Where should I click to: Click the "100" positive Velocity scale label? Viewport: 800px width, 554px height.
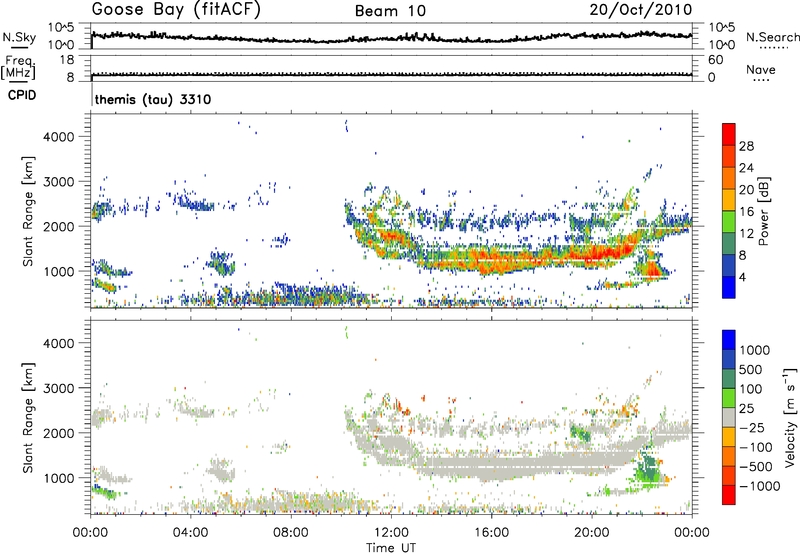(x=751, y=389)
